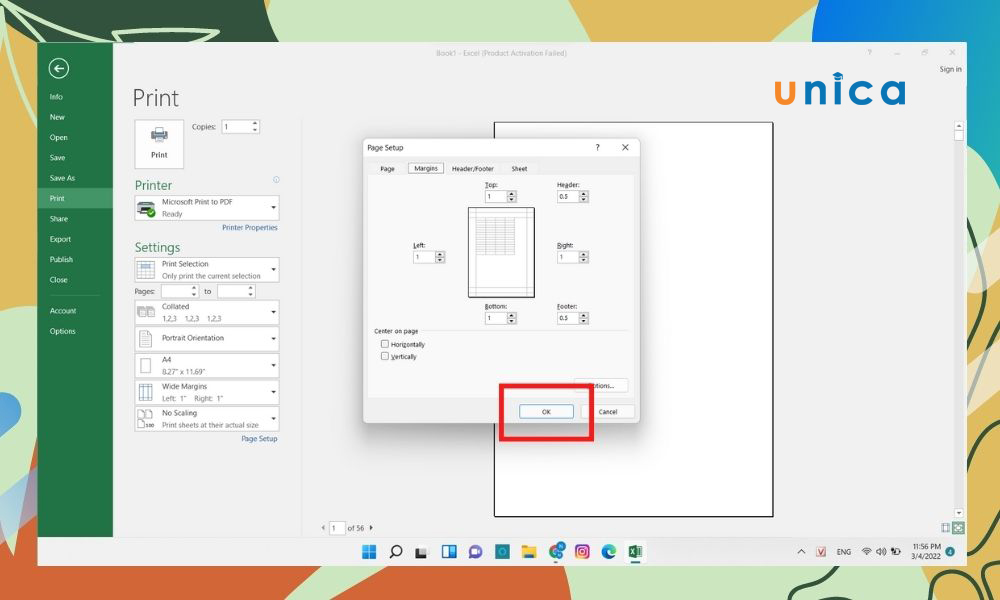Click the preview vertical scrollbar up arrow
This screenshot has height=600, width=1000.
959,126
